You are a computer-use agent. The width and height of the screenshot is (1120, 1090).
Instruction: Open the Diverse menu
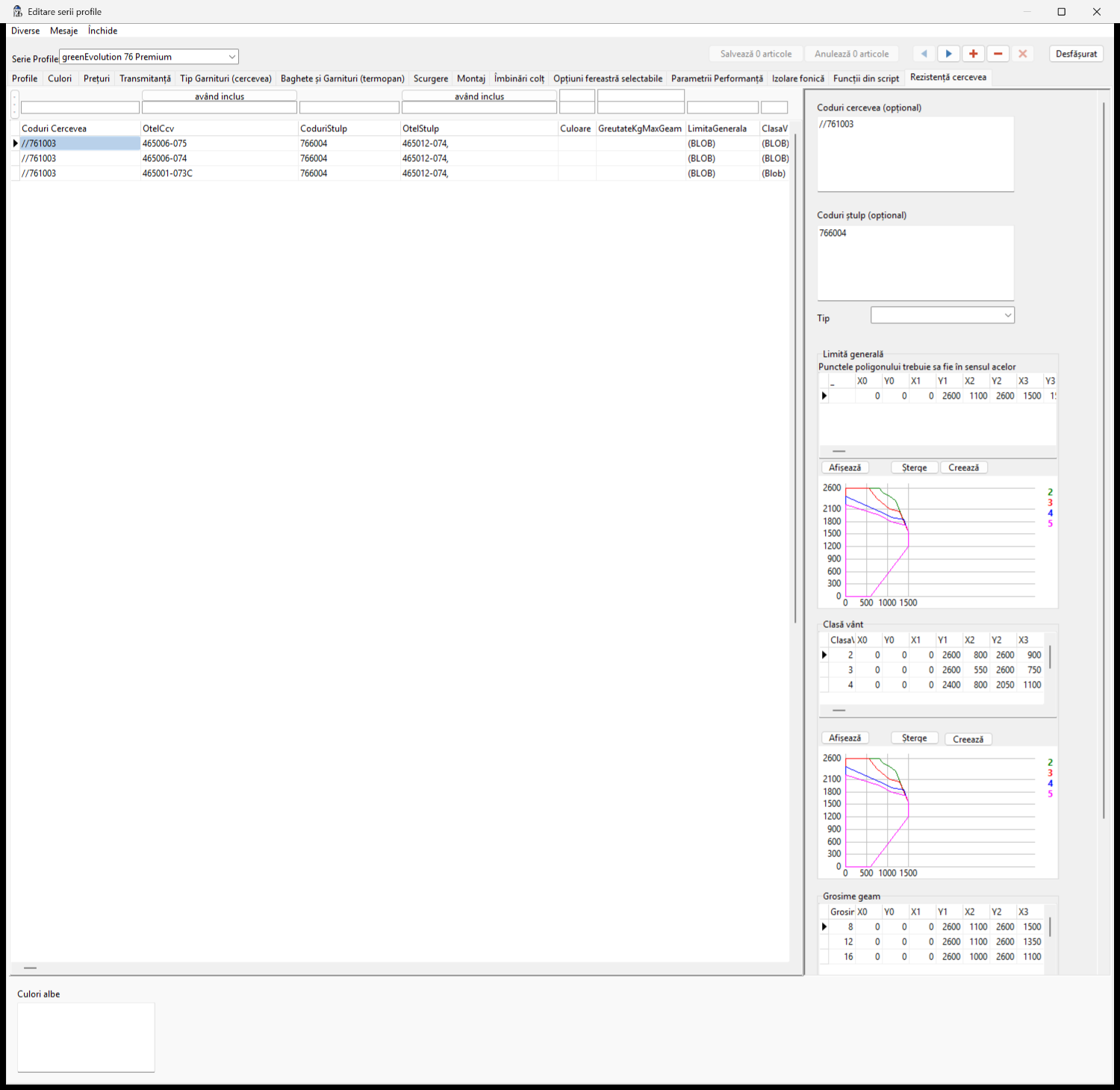coord(25,31)
